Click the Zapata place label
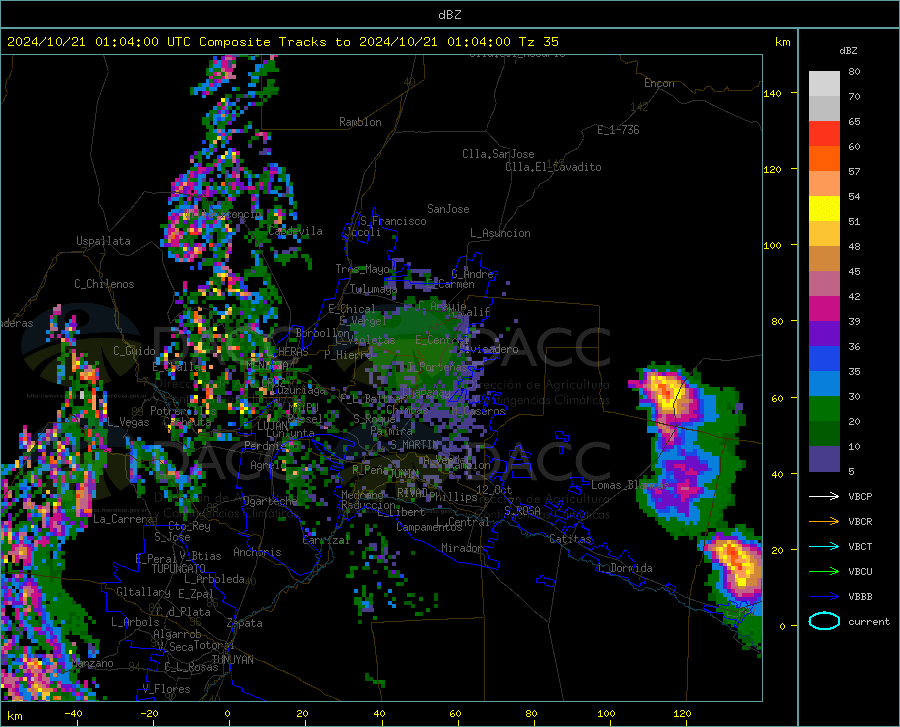This screenshot has width=900, height=727. coord(245,623)
